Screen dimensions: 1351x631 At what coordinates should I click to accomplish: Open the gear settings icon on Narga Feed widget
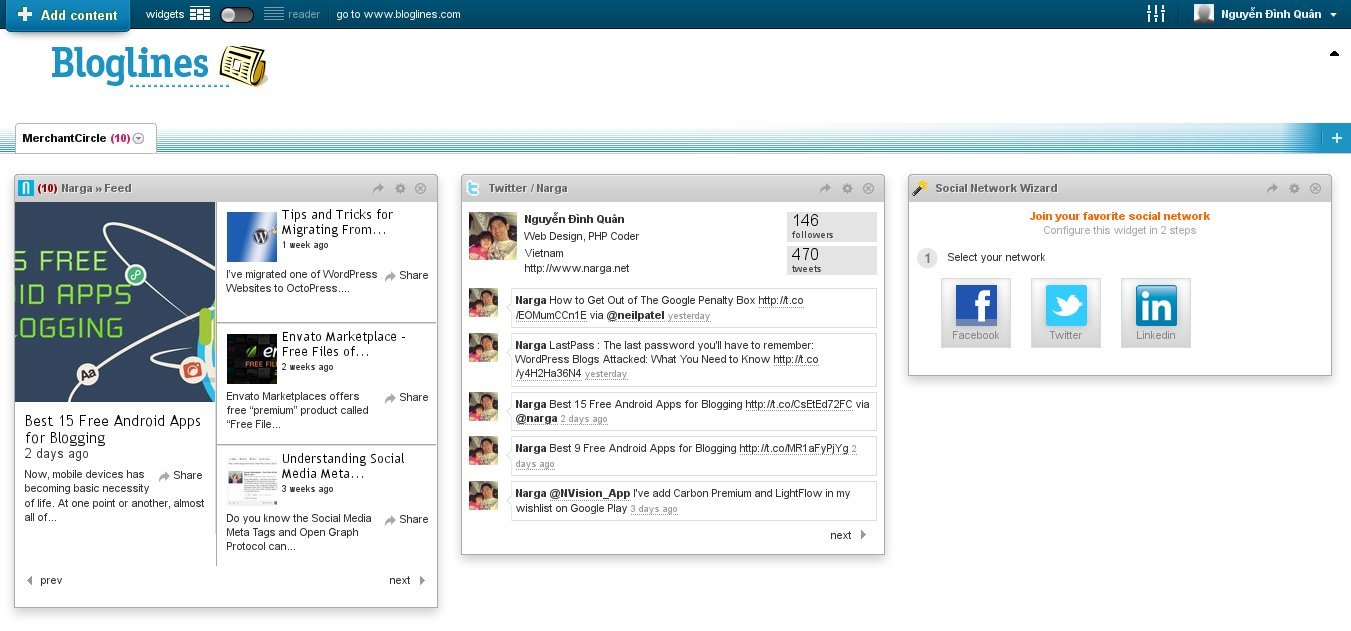399,187
